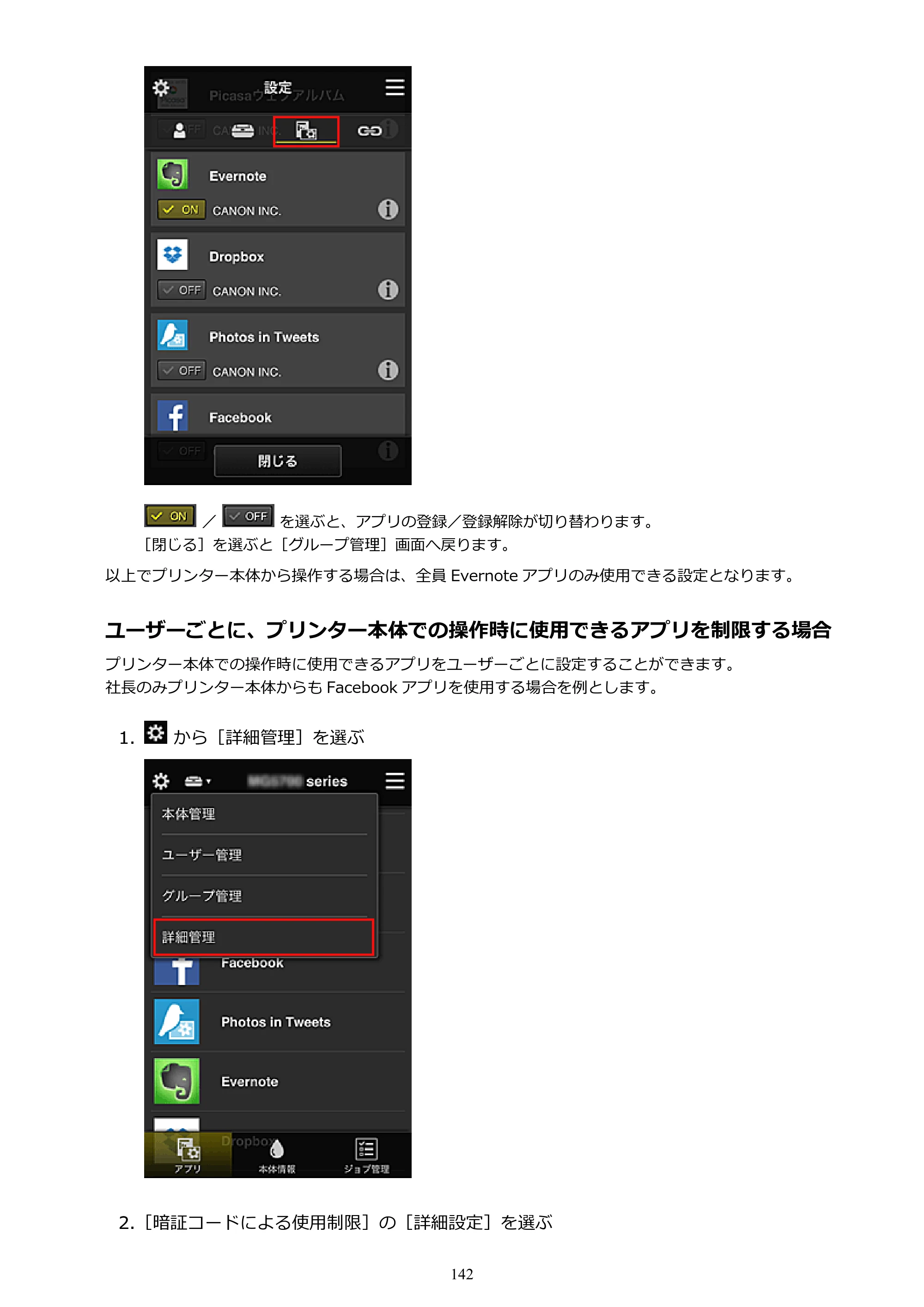The width and height of the screenshot is (924, 1307).
Task: Select the printer management tab icon
Action: [243, 131]
